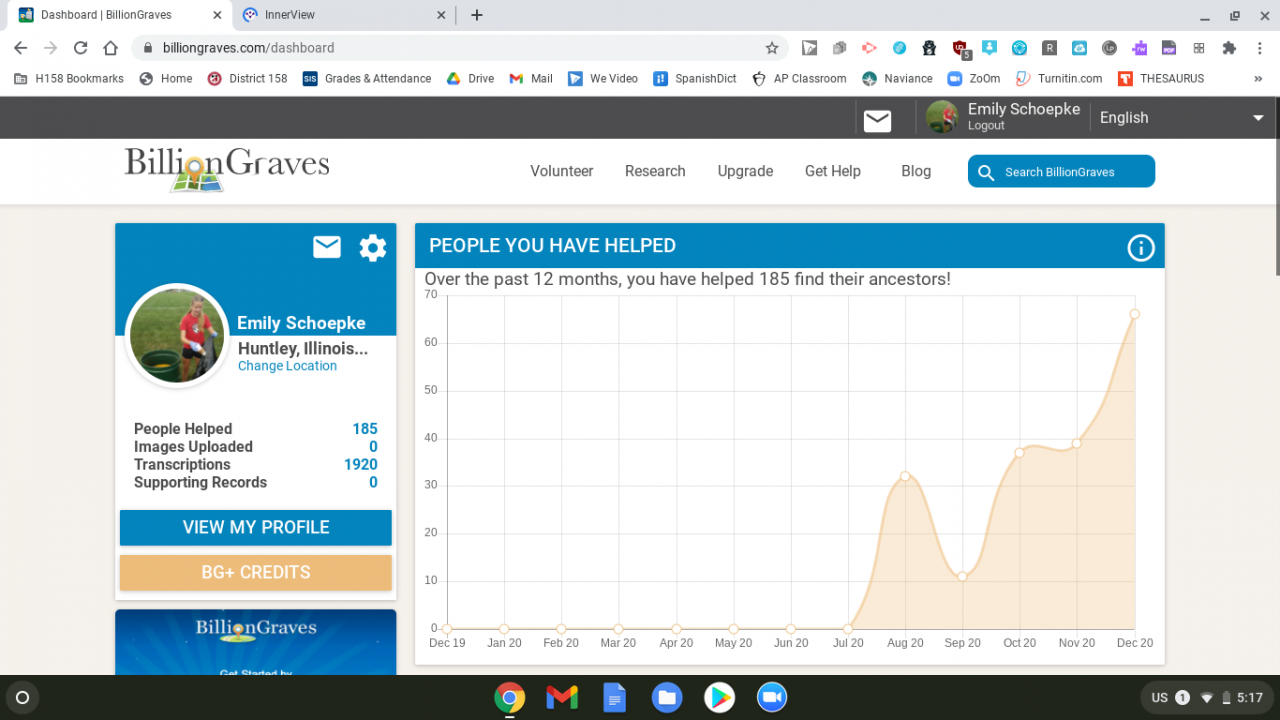The height and width of the screenshot is (720, 1280).
Task: Click the BillionGraves logo
Action: (x=227, y=168)
